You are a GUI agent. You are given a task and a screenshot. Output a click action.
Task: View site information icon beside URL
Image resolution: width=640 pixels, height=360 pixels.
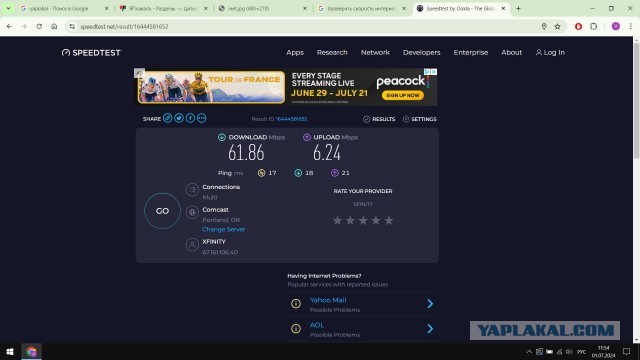click(x=72, y=27)
